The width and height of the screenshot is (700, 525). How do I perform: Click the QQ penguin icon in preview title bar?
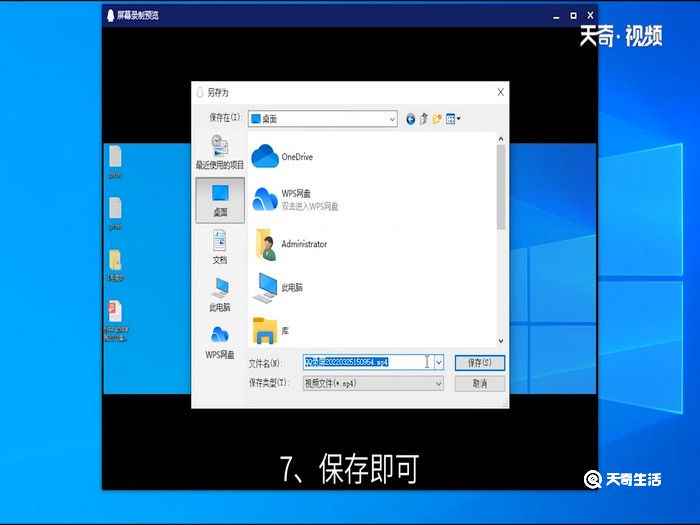click(111, 16)
